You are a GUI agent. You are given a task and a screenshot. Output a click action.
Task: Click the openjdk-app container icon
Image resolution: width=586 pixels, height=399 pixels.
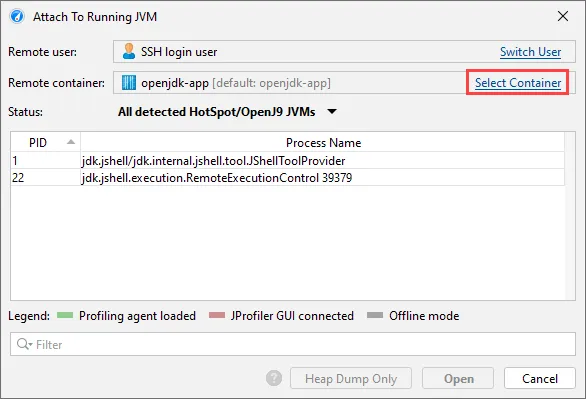pos(129,83)
